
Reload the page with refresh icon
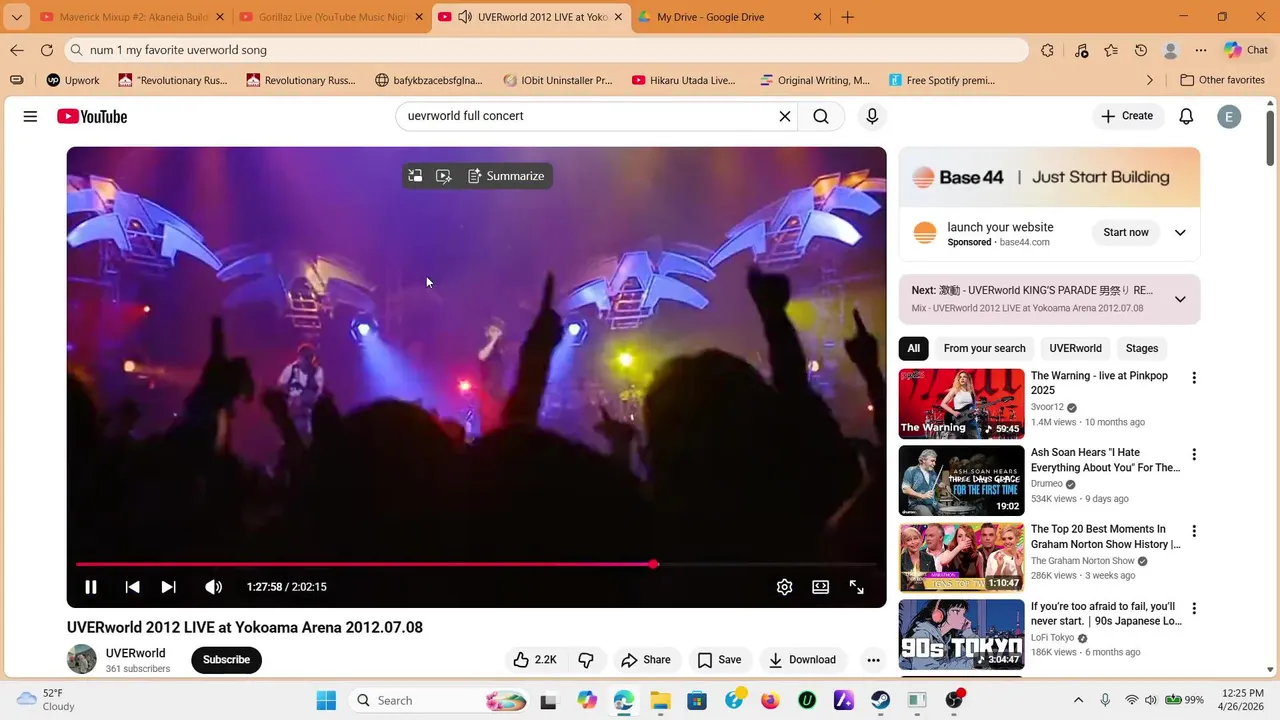[x=47, y=50]
